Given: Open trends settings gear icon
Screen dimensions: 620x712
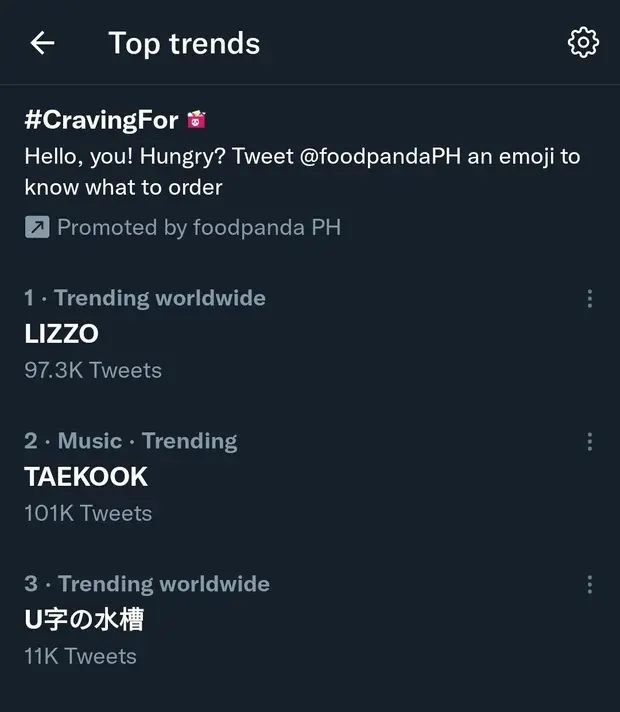Looking at the screenshot, I should (583, 43).
